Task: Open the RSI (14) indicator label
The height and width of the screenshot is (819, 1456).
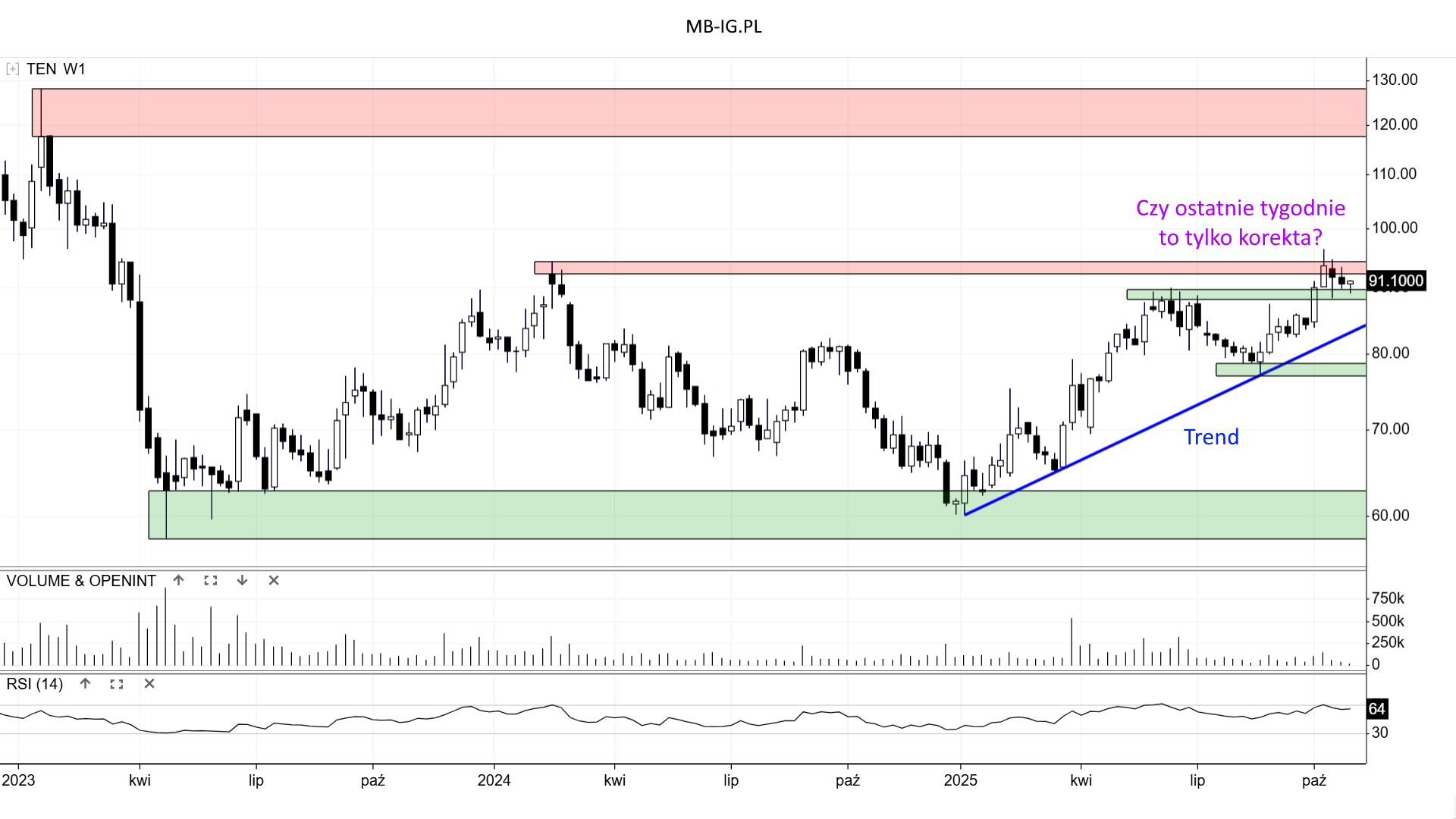Action: click(35, 684)
